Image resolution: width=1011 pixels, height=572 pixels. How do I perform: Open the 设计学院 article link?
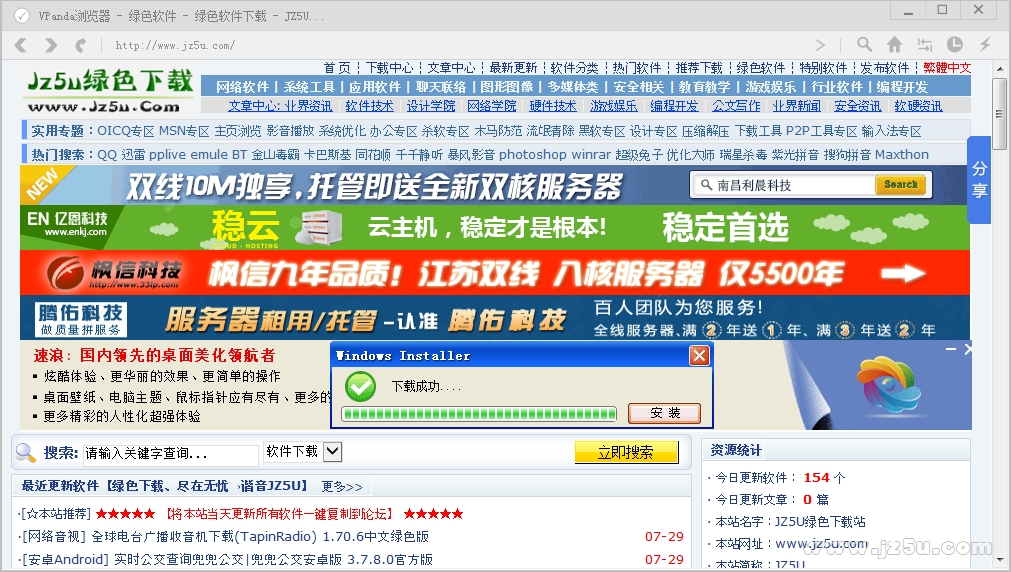(431, 106)
